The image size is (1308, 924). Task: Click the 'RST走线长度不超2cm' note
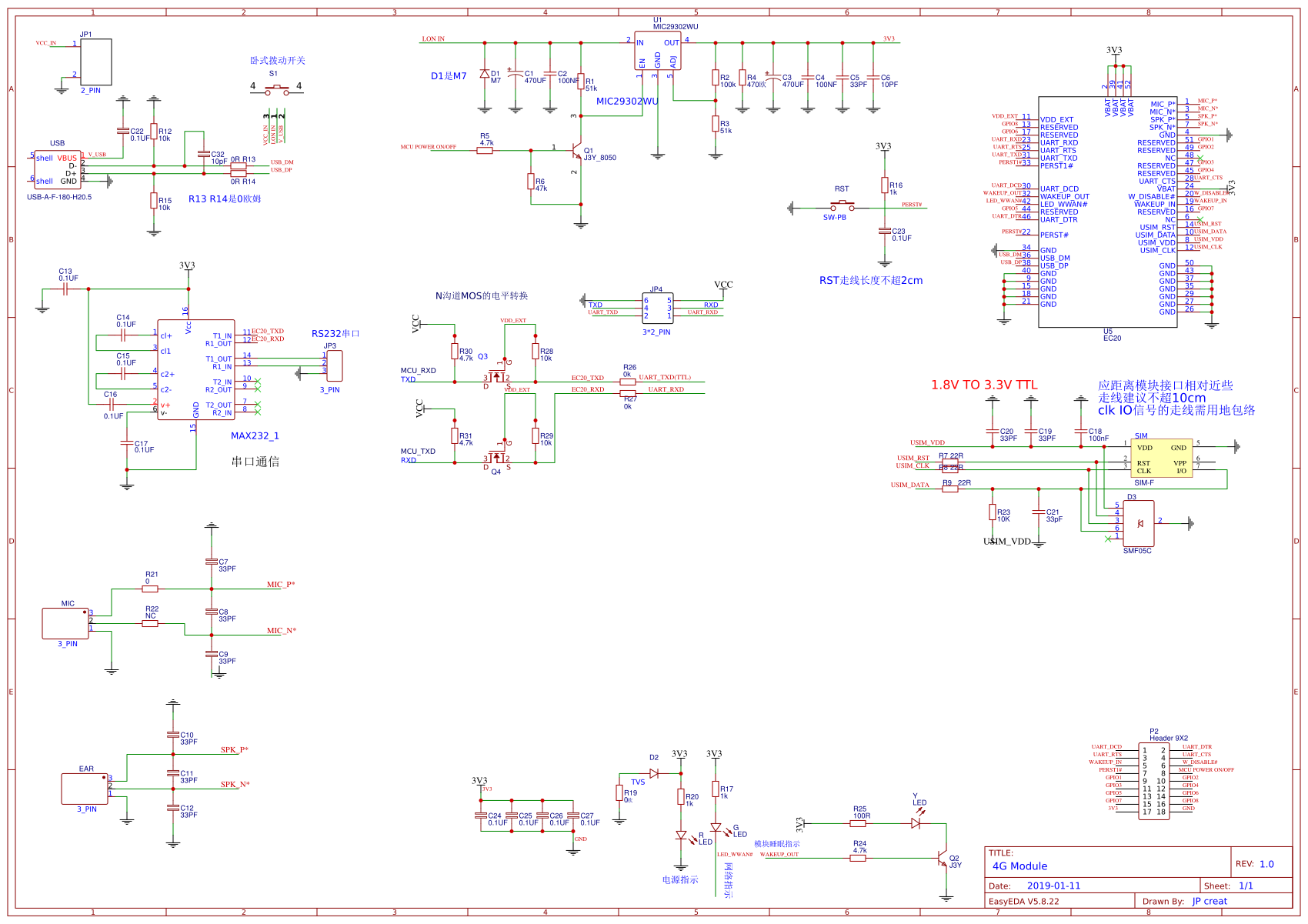(871, 281)
